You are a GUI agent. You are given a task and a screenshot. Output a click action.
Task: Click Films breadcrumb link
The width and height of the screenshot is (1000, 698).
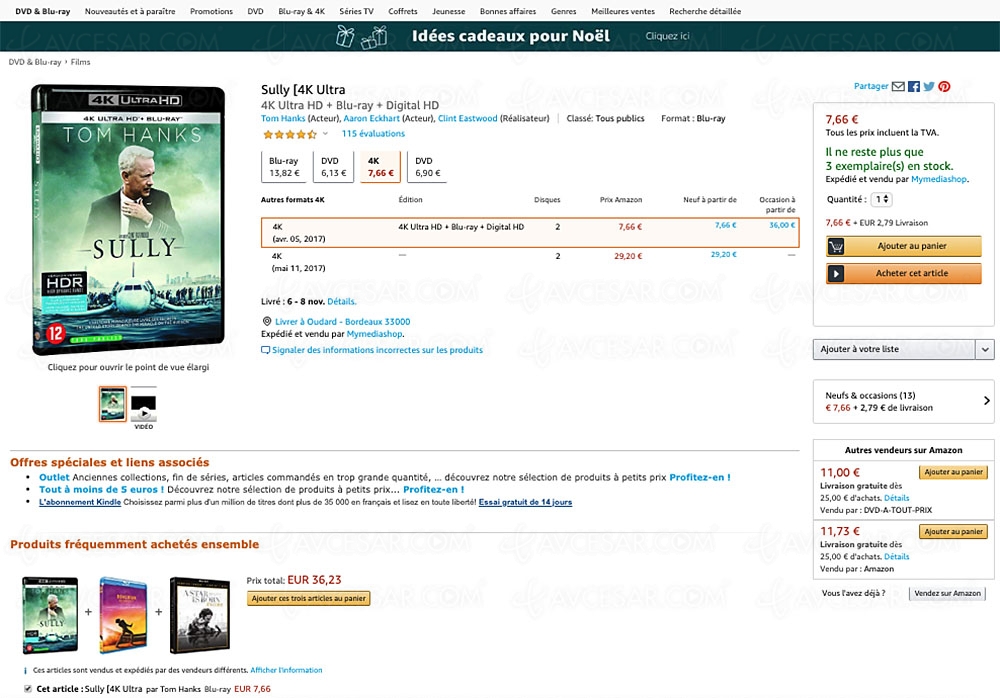pos(80,63)
